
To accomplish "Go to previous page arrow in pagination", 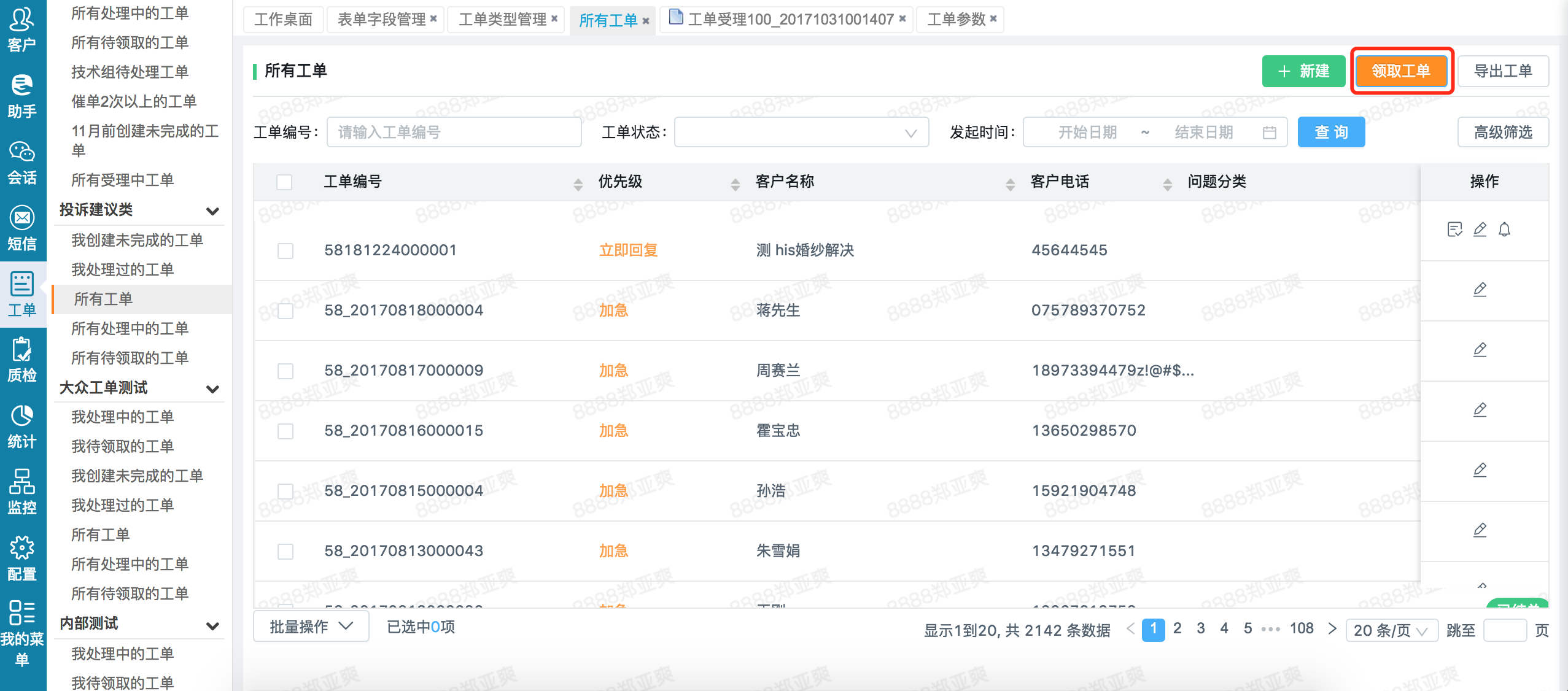I will tap(1130, 629).
